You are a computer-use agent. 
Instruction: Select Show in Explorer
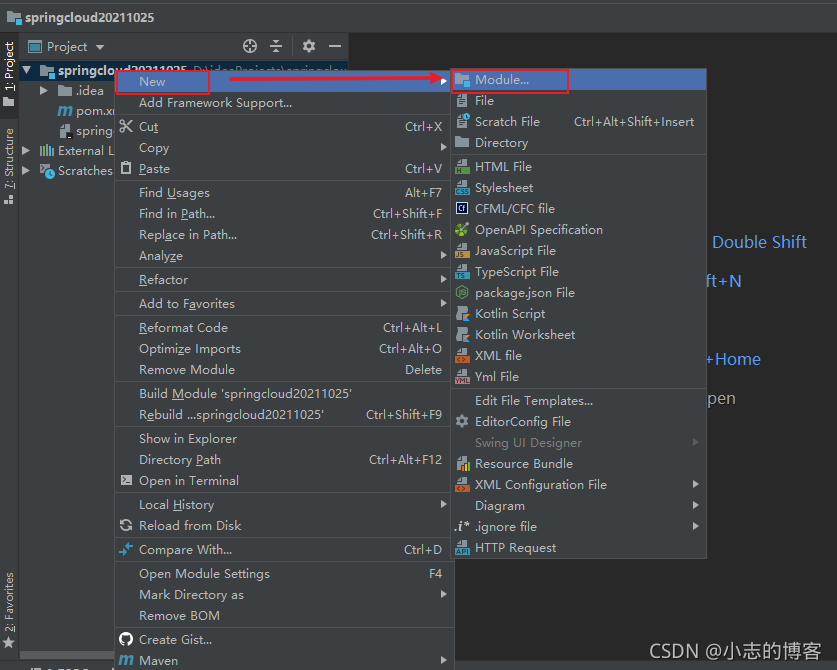[282, 439]
